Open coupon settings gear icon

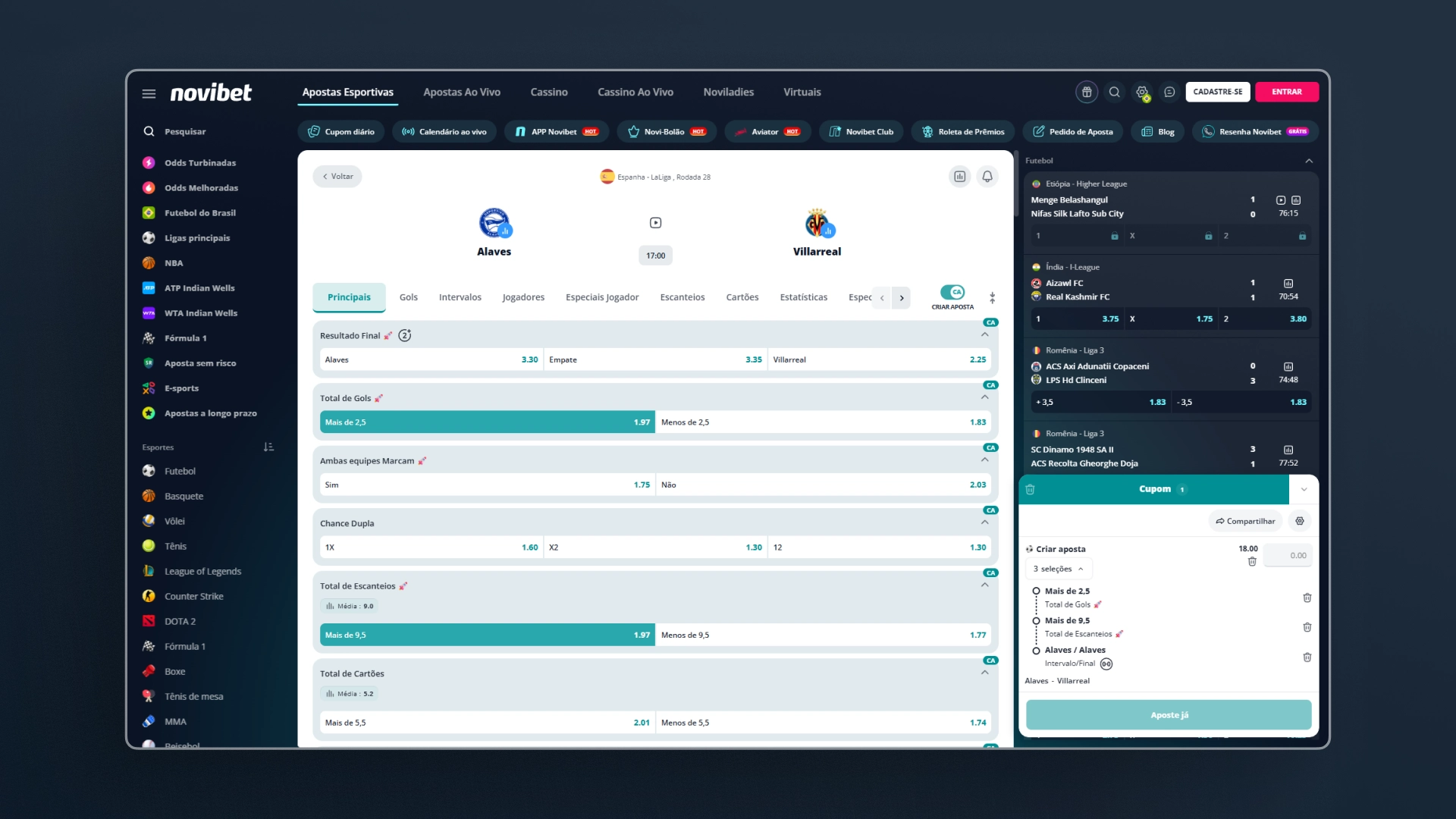(1300, 521)
